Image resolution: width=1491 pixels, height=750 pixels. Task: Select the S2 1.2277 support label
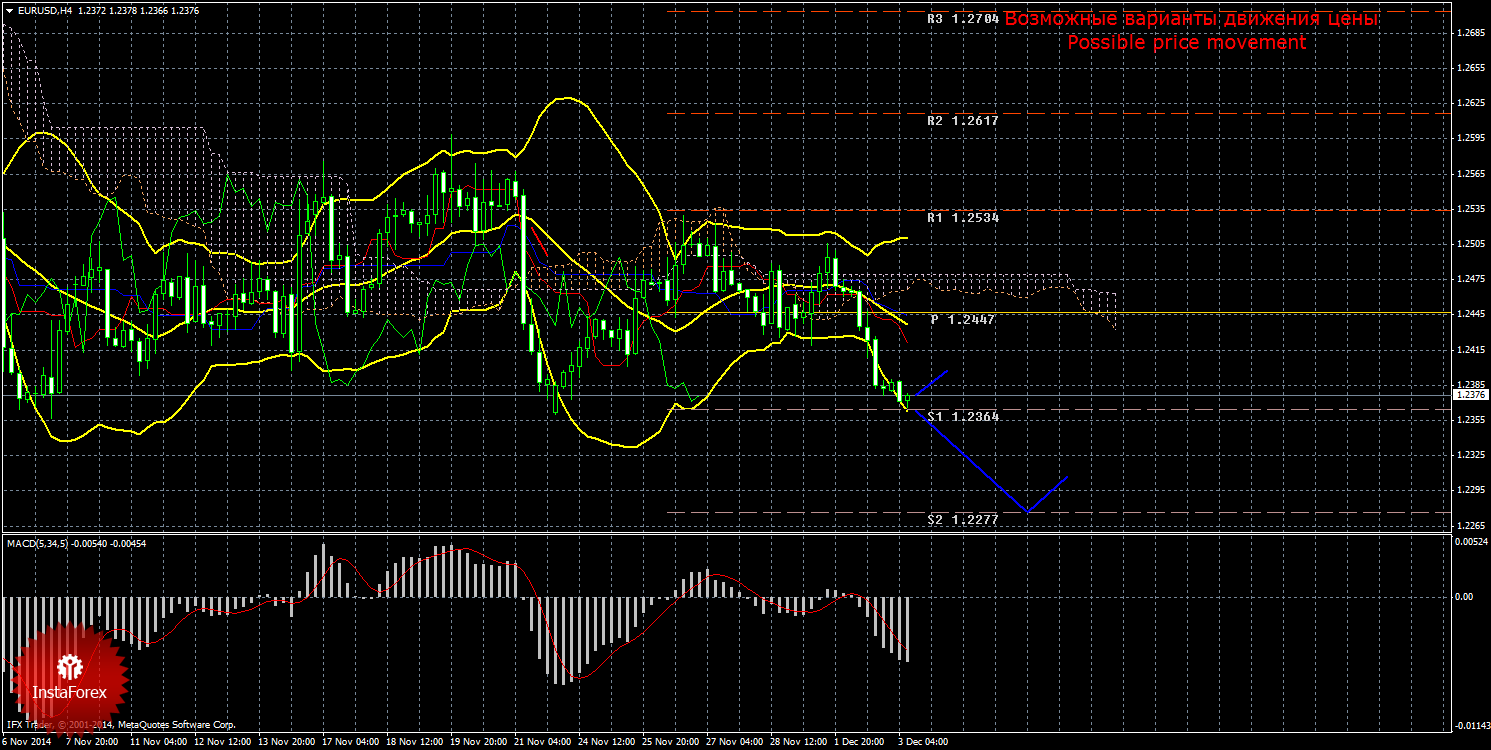tap(962, 520)
